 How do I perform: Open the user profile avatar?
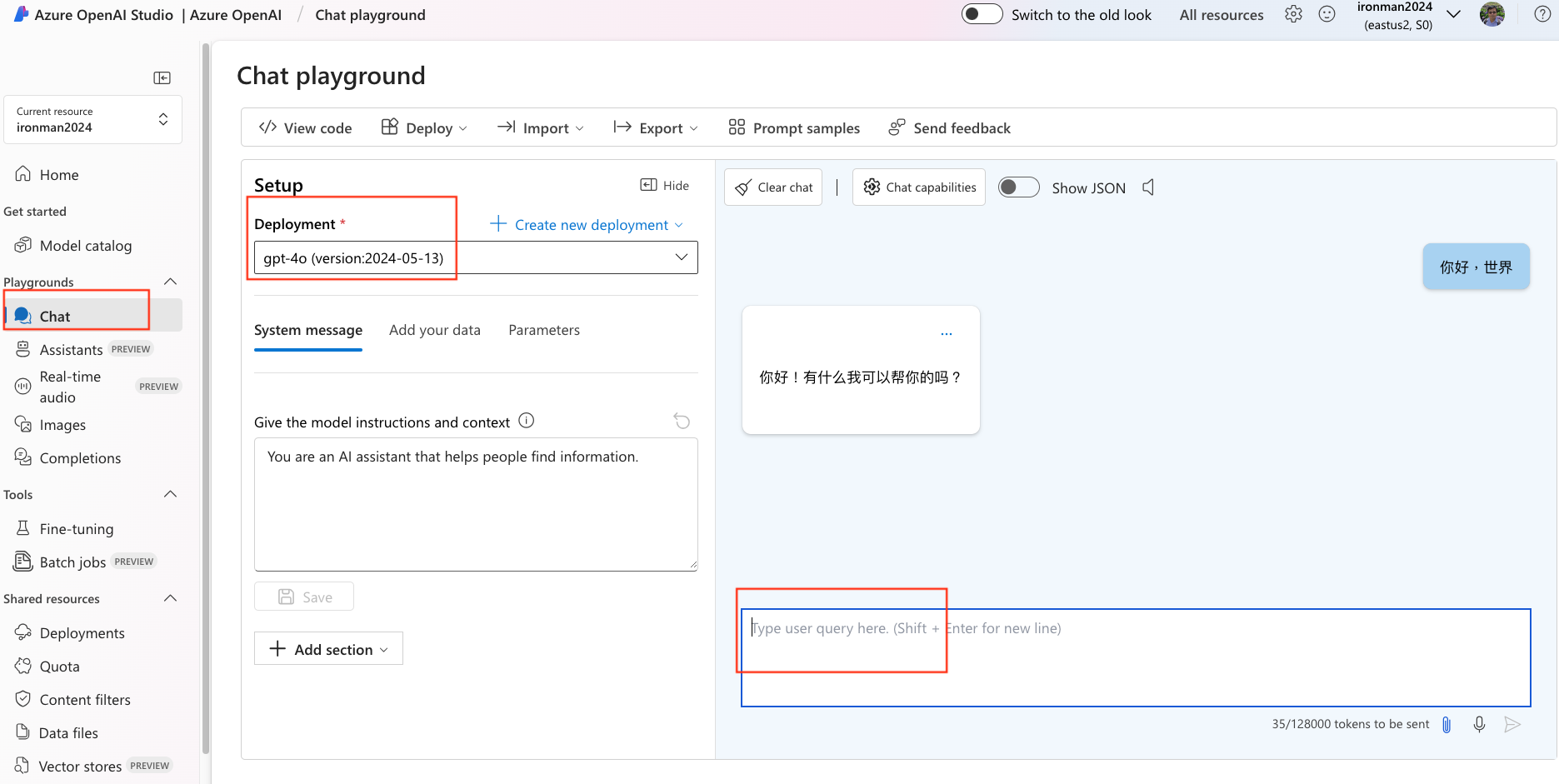tap(1492, 14)
